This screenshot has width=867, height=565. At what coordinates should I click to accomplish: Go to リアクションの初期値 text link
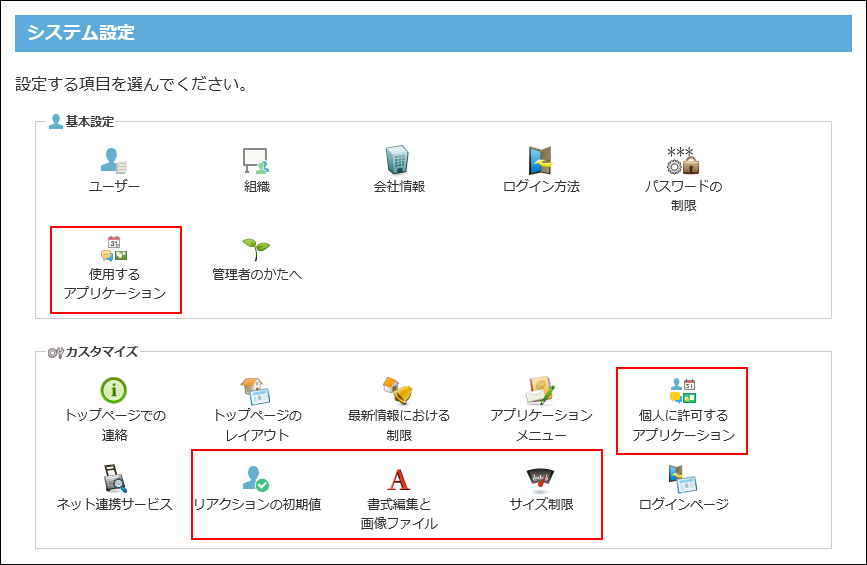(x=257, y=504)
